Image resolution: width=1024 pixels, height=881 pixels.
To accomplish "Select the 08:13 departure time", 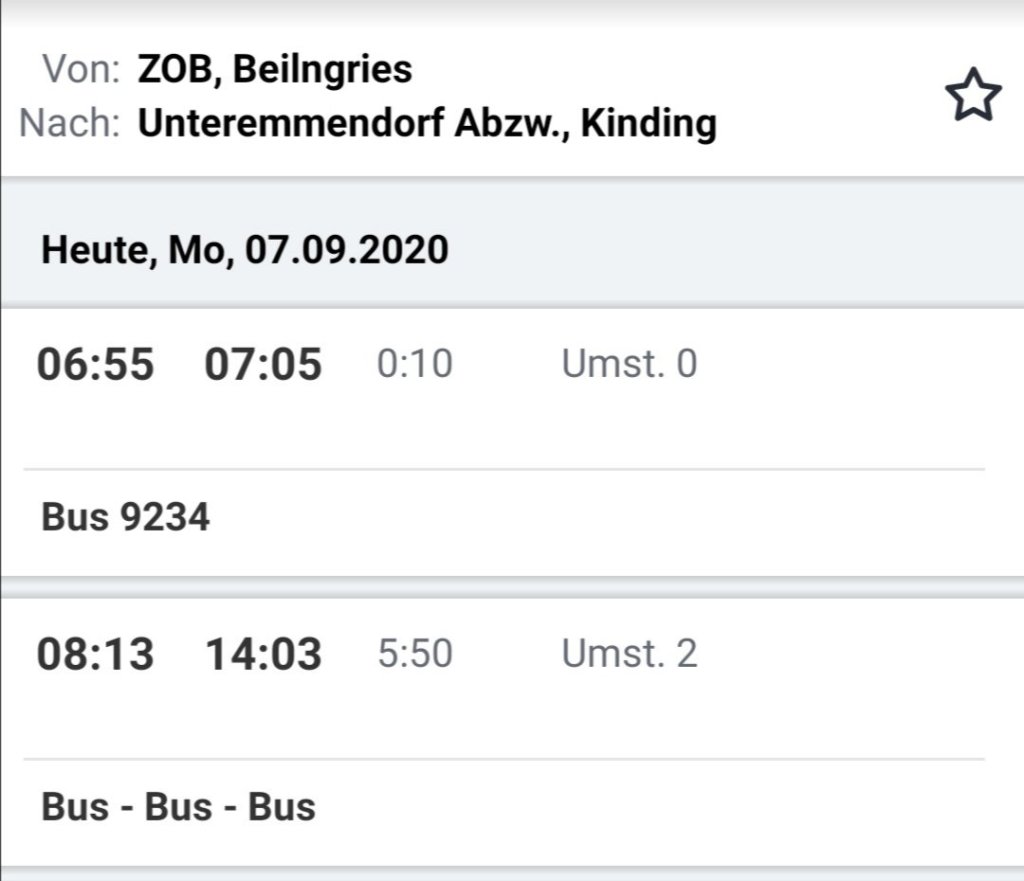I will pos(96,654).
